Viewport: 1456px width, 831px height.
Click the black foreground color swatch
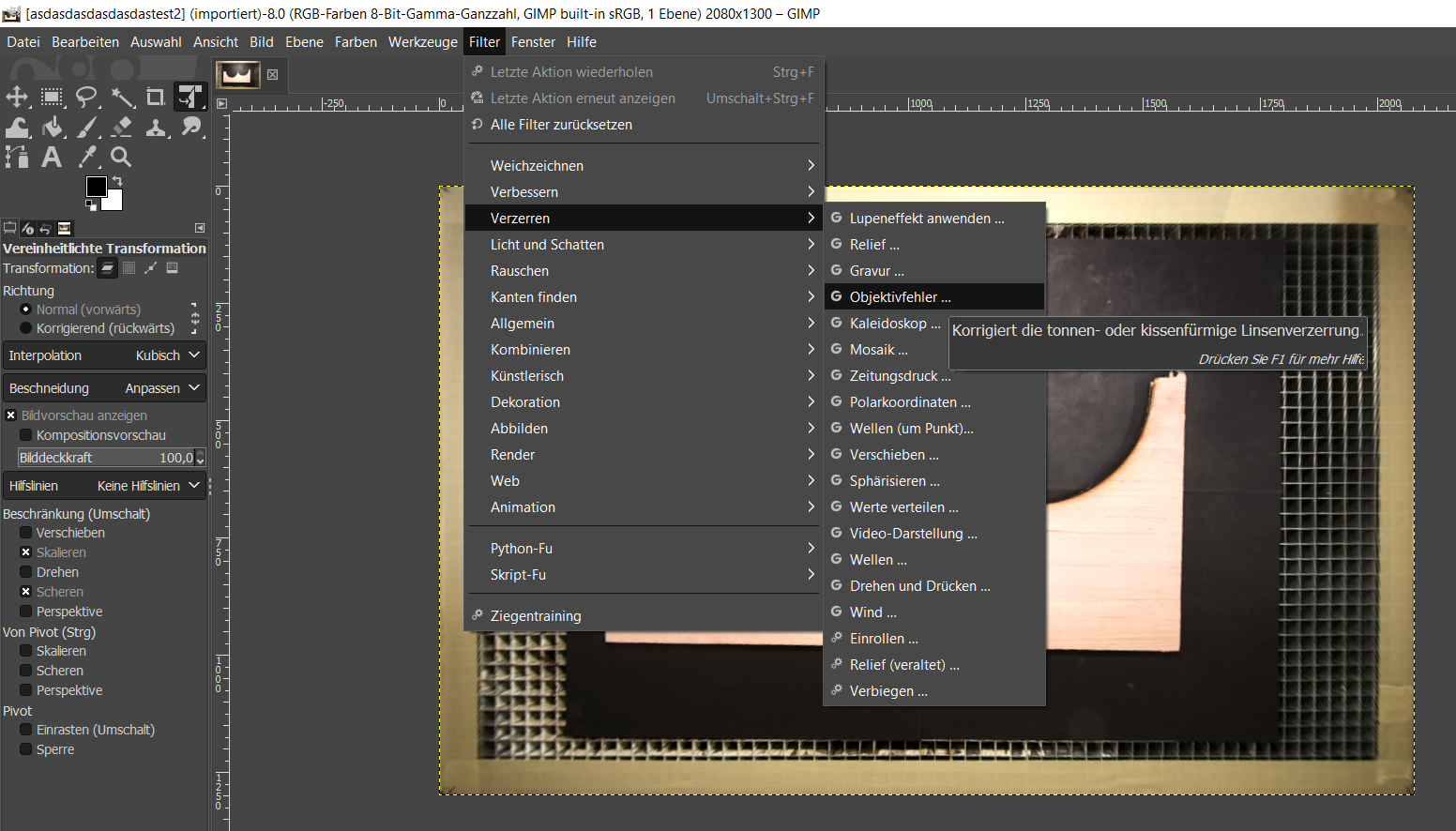tap(96, 186)
